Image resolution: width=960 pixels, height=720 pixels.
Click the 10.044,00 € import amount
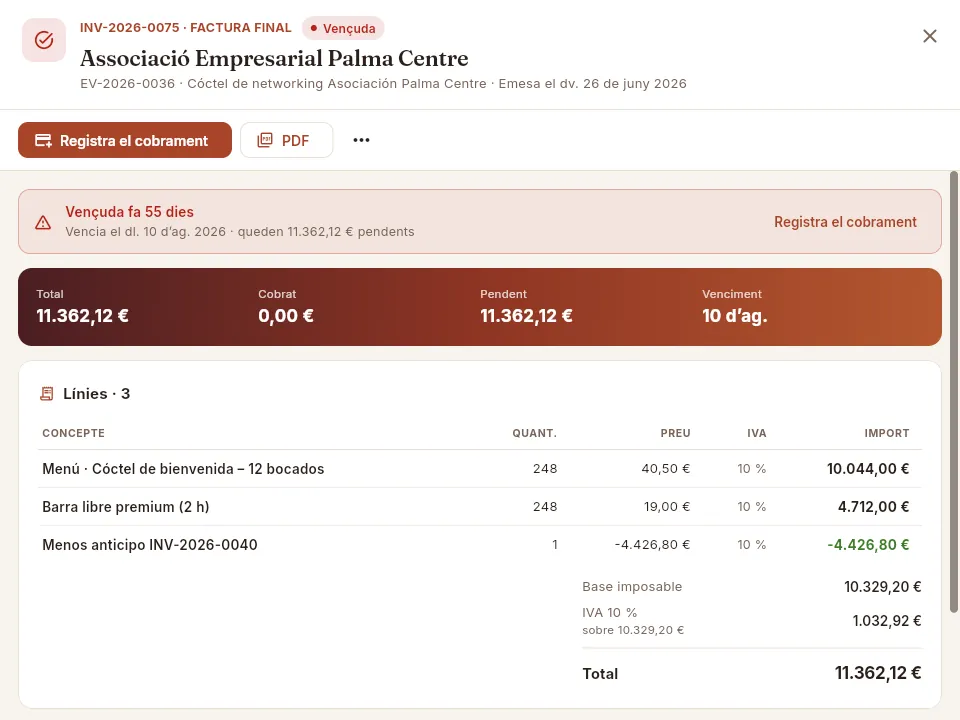pos(868,469)
